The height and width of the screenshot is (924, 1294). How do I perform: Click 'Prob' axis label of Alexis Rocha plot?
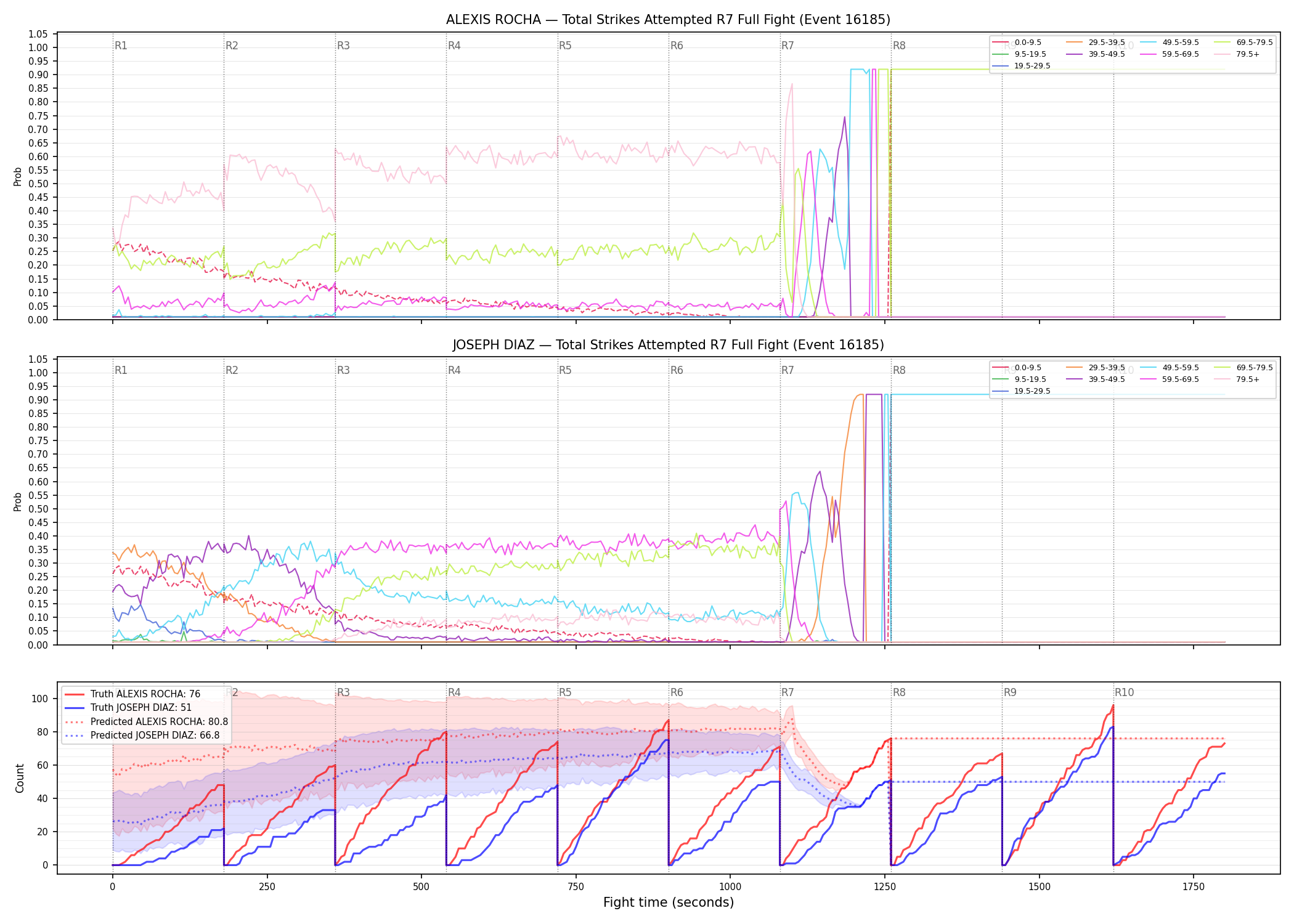point(18,176)
